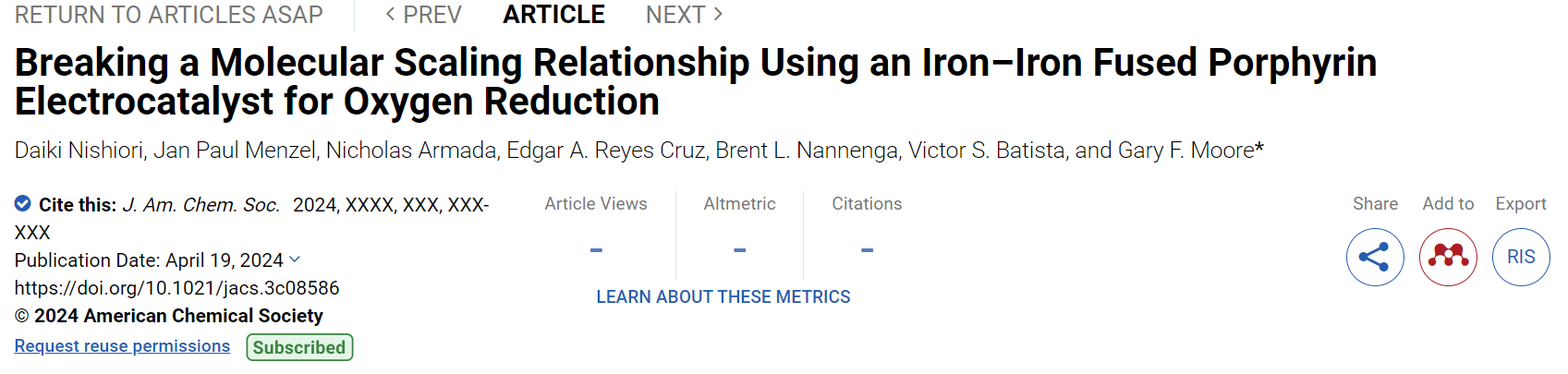Return to Articles ASAP
The image size is (1568, 374).
169,15
